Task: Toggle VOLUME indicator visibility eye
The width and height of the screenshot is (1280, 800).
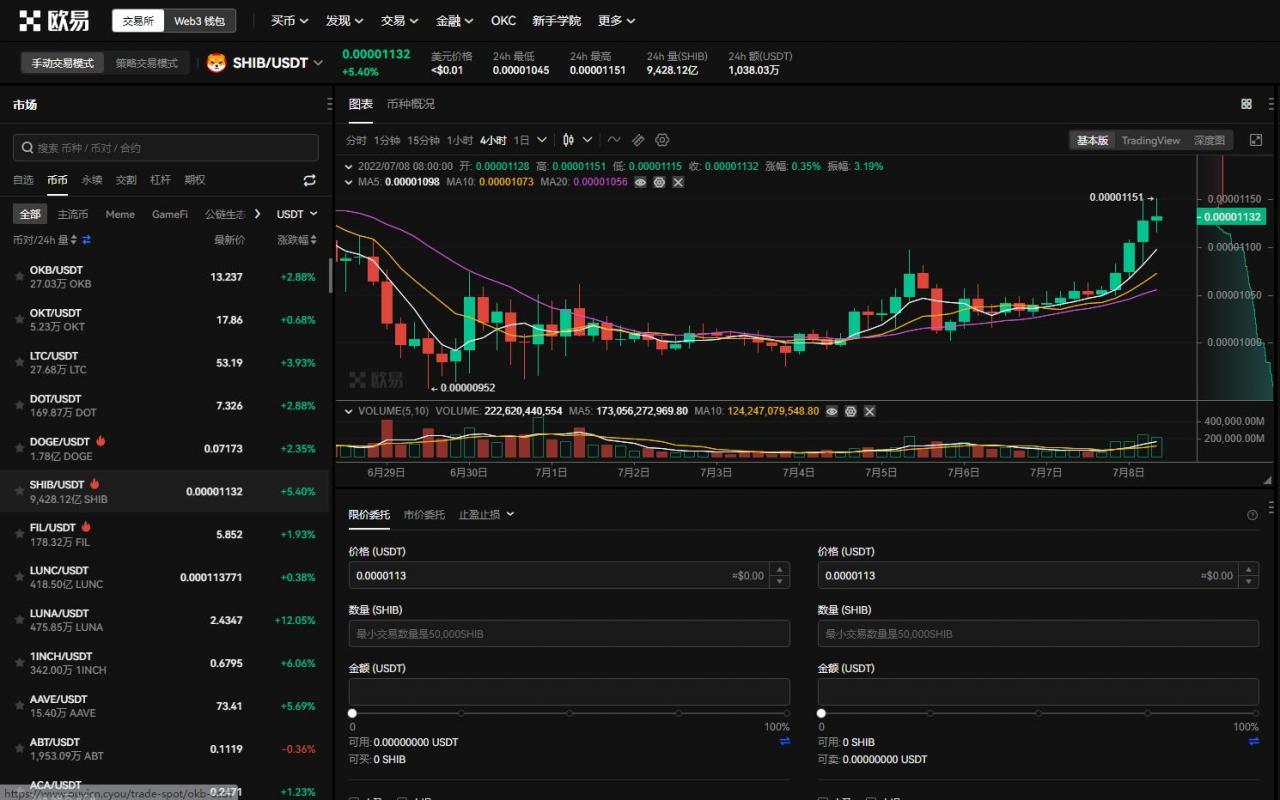Action: pos(832,411)
